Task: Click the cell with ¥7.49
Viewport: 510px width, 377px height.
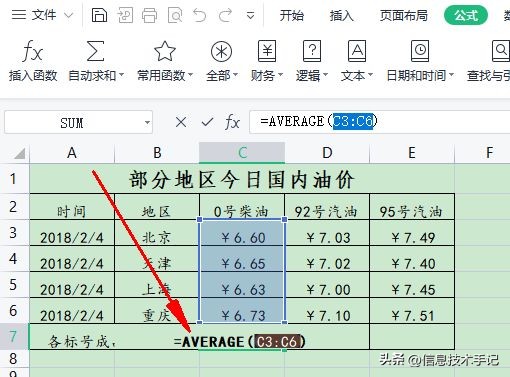Action: coord(412,233)
